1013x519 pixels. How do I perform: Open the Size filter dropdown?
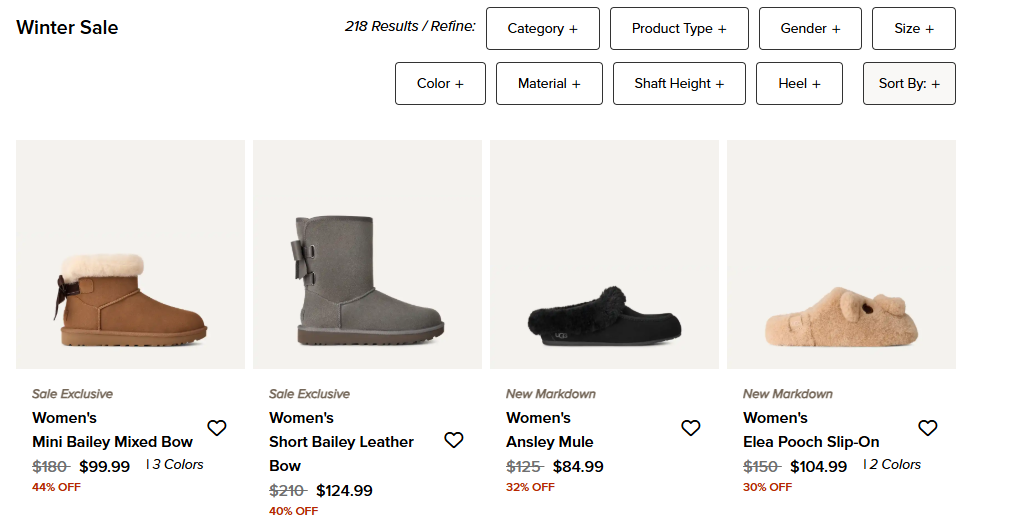pyautogui.click(x=914, y=29)
